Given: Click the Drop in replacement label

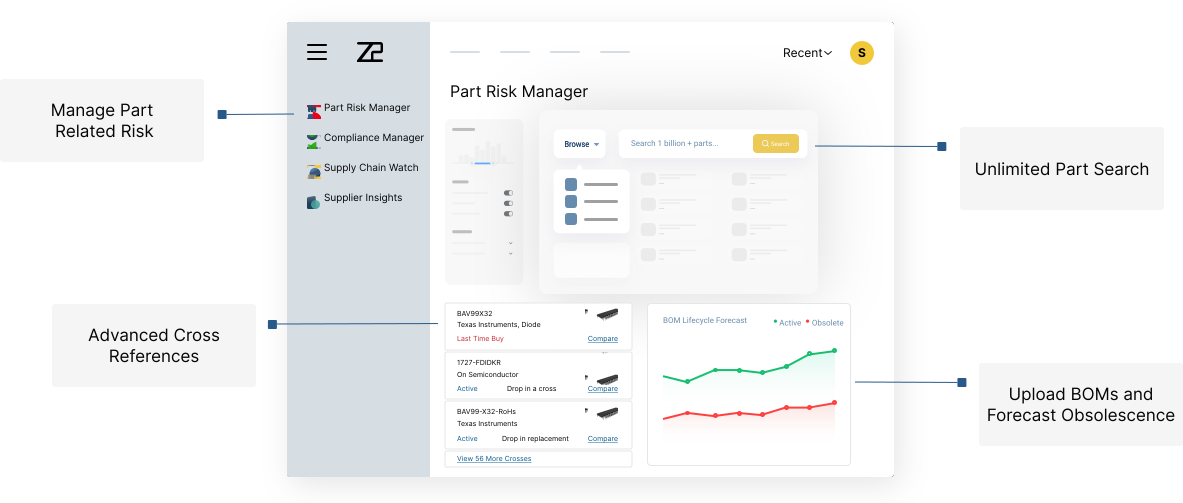Looking at the screenshot, I should 535,438.
